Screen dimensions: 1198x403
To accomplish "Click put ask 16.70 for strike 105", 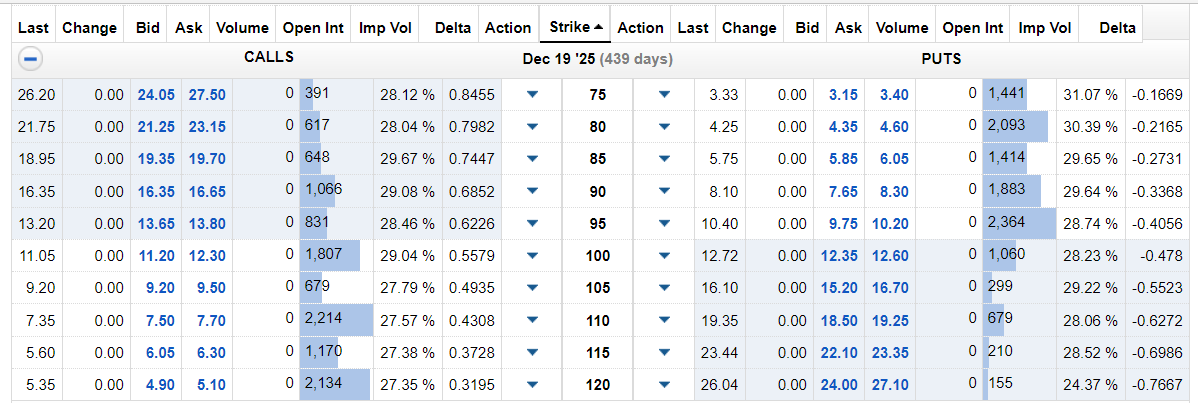I will [891, 288].
